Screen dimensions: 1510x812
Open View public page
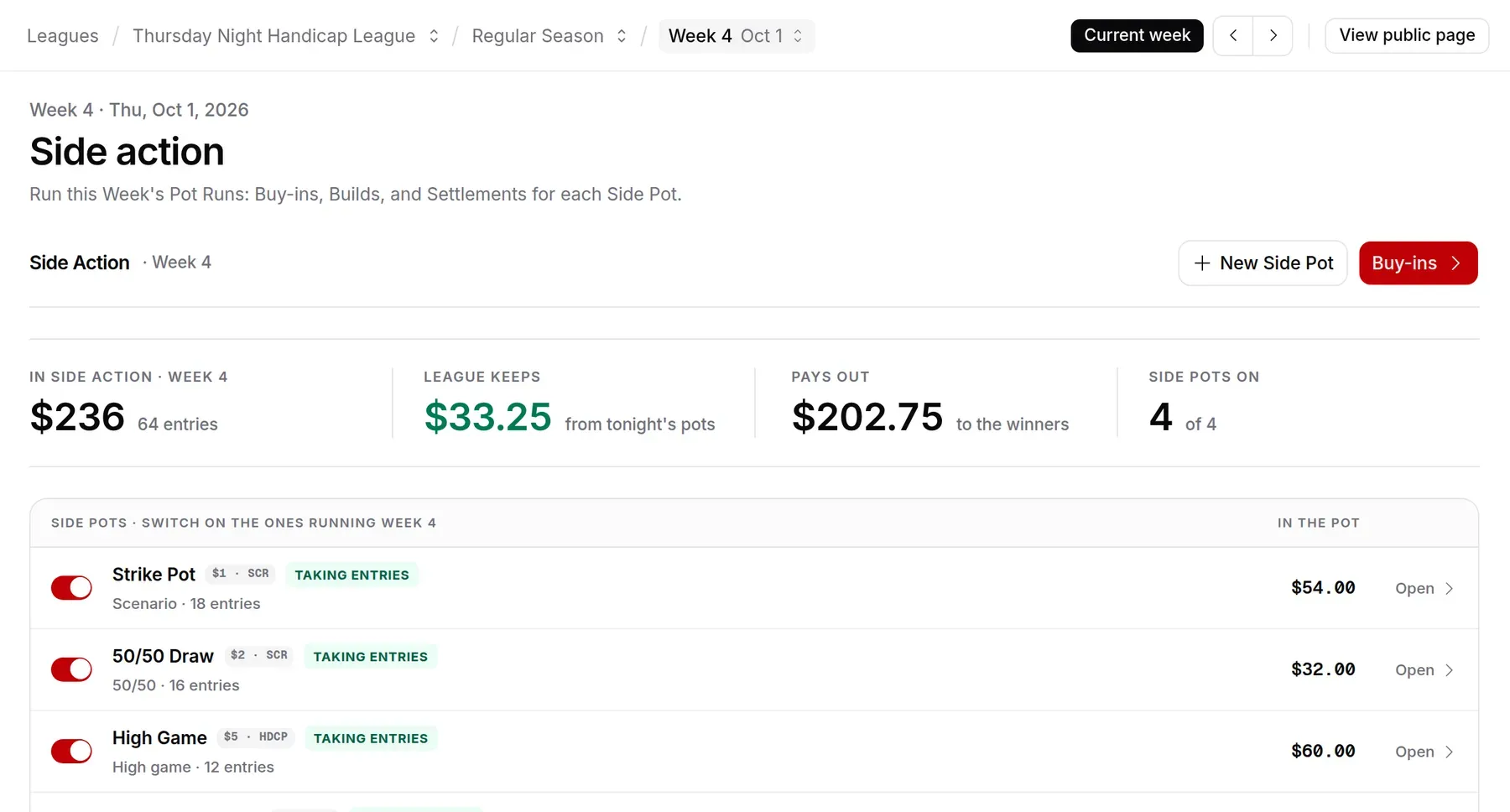click(x=1407, y=35)
